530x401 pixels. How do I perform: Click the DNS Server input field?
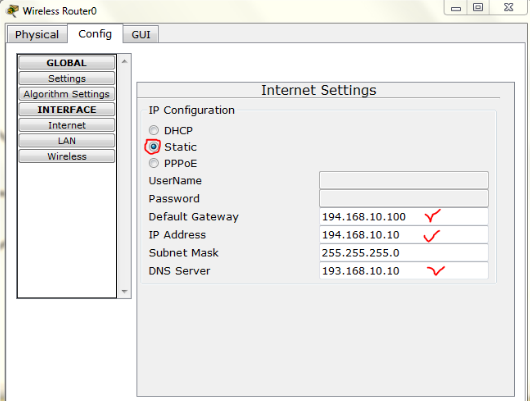(x=404, y=270)
